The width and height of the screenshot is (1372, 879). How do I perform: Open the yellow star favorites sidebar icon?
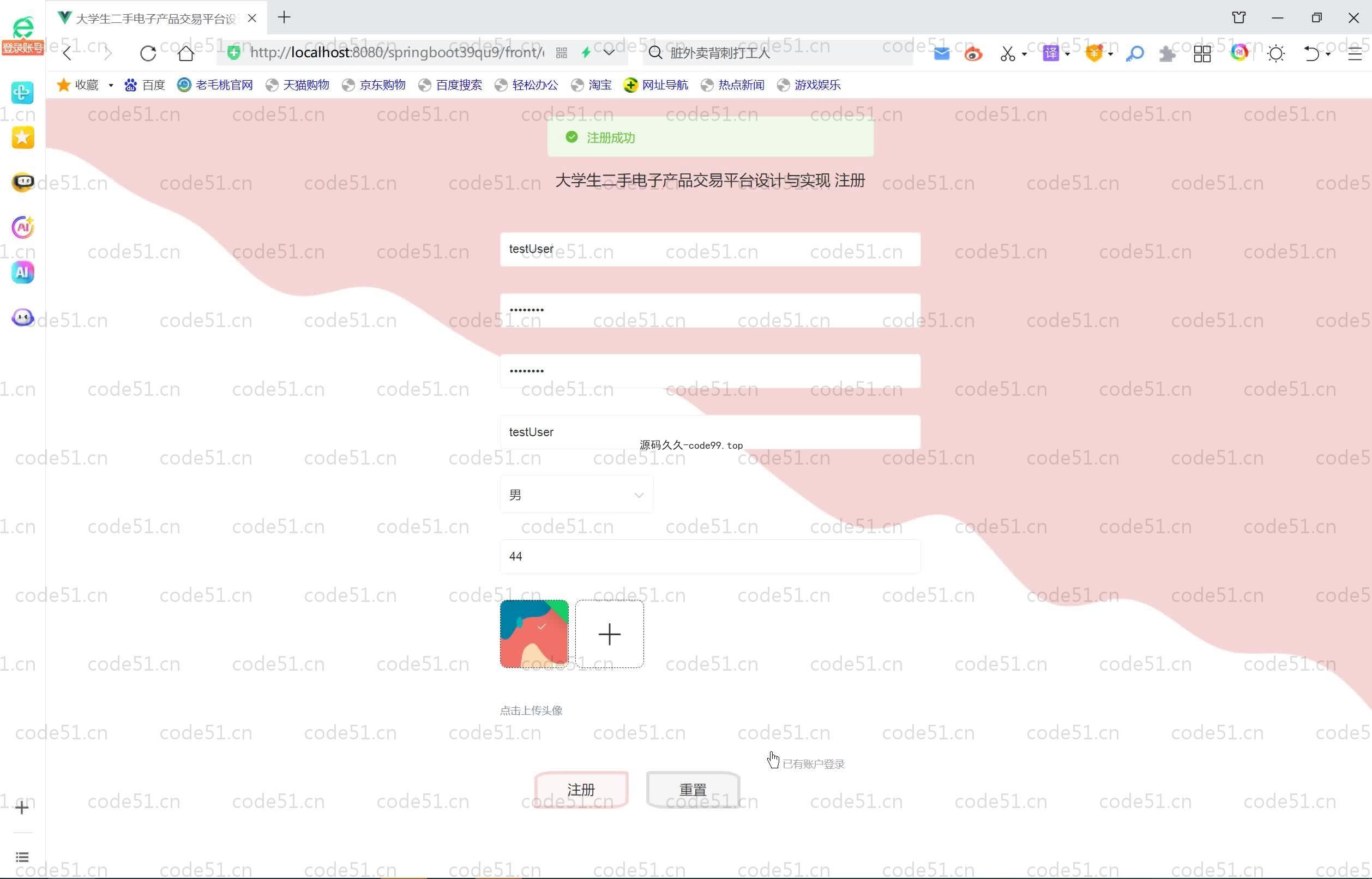tap(23, 137)
